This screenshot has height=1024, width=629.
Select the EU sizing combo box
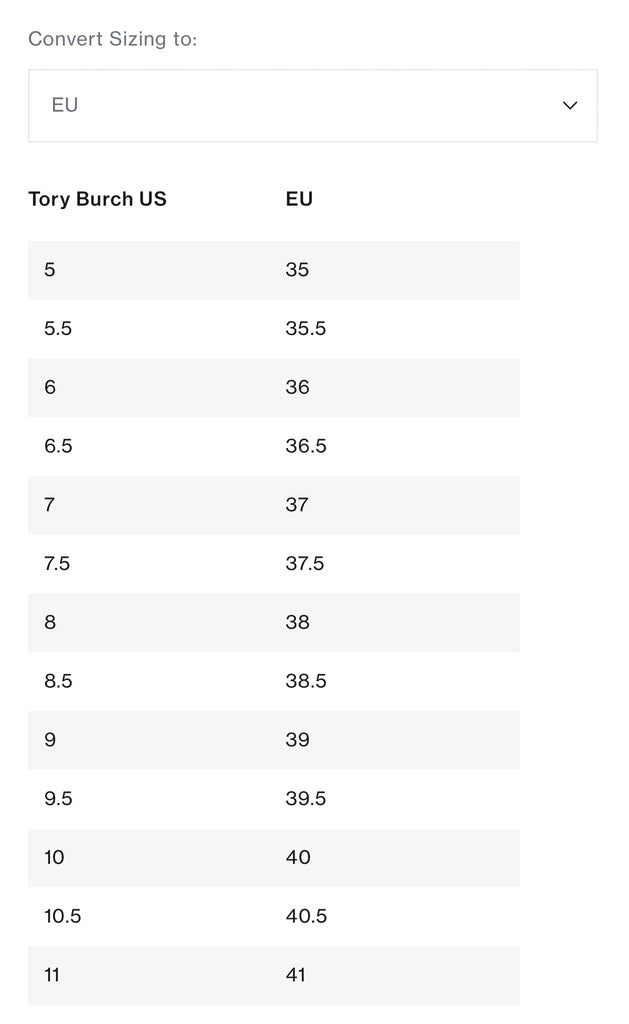pos(313,106)
